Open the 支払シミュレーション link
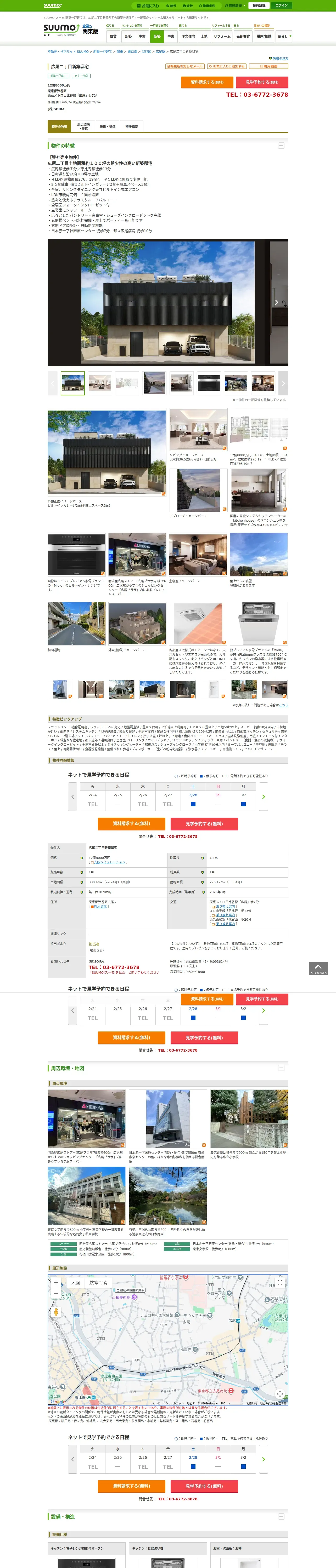Screen dimensions: 336x1568 pos(110,862)
